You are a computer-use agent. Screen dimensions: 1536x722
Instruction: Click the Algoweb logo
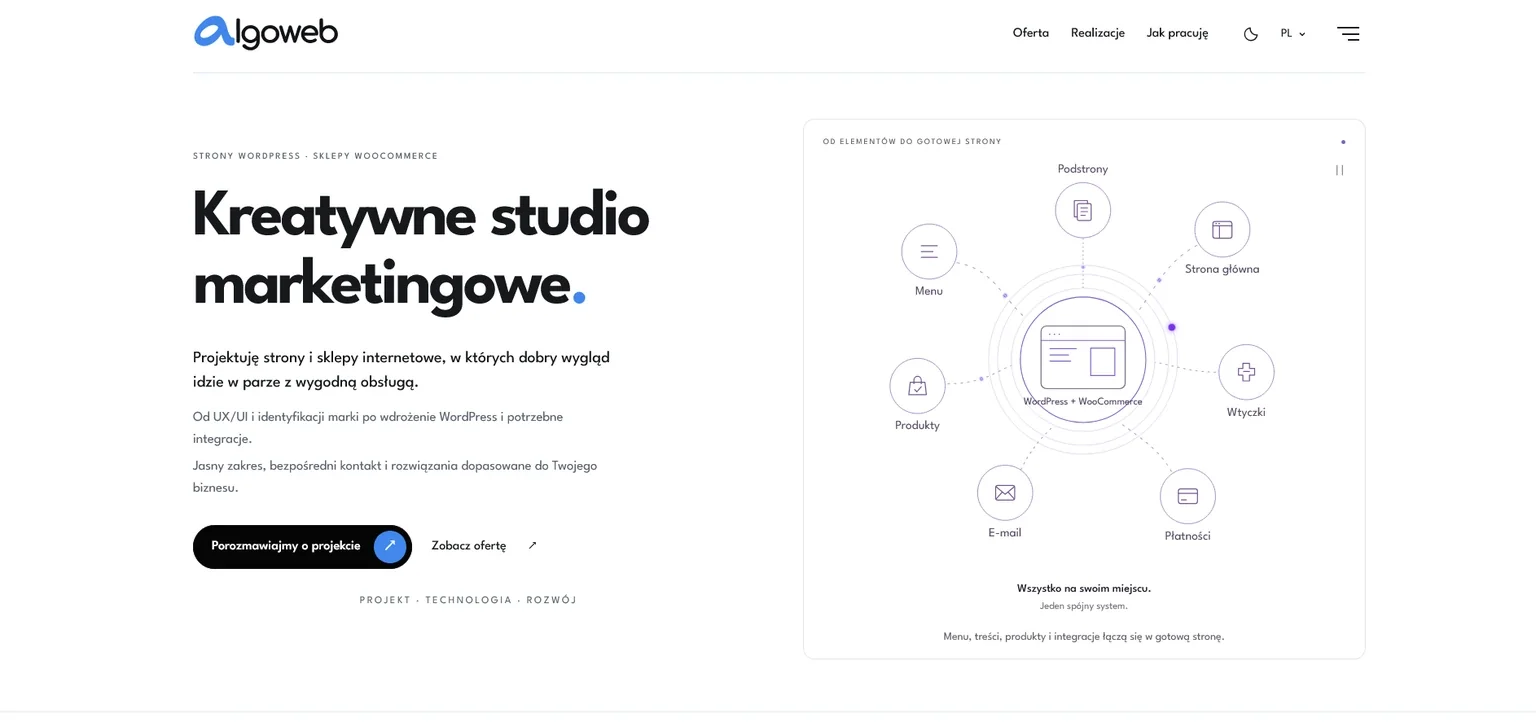click(266, 32)
